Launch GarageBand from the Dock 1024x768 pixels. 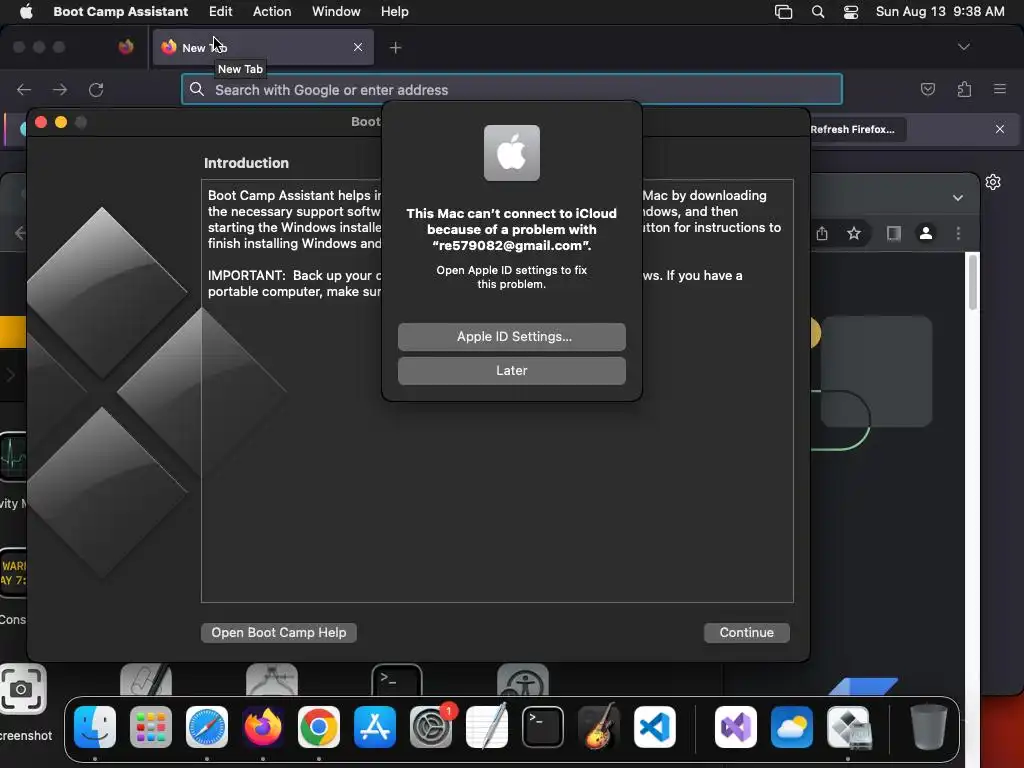pyautogui.click(x=599, y=727)
